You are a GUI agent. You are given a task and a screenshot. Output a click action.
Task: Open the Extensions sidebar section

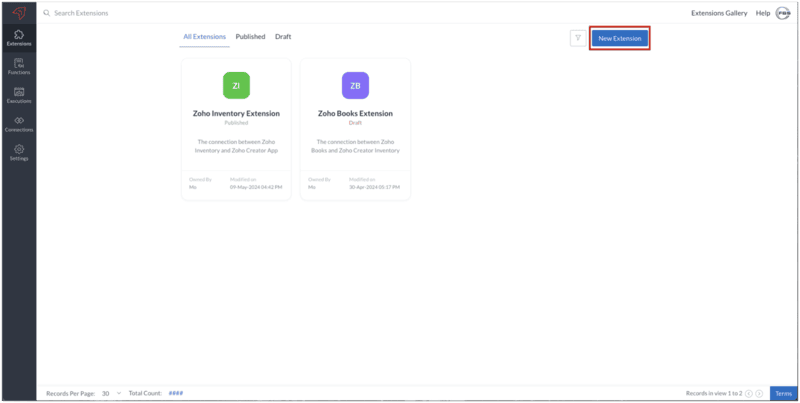pos(19,38)
